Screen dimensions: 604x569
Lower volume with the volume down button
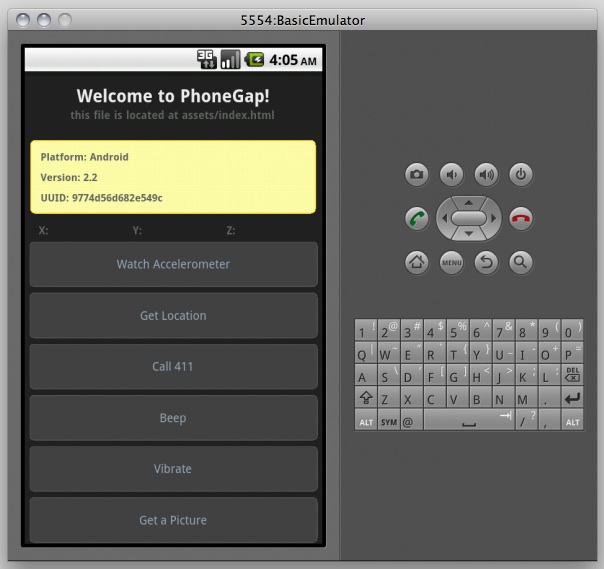451,175
